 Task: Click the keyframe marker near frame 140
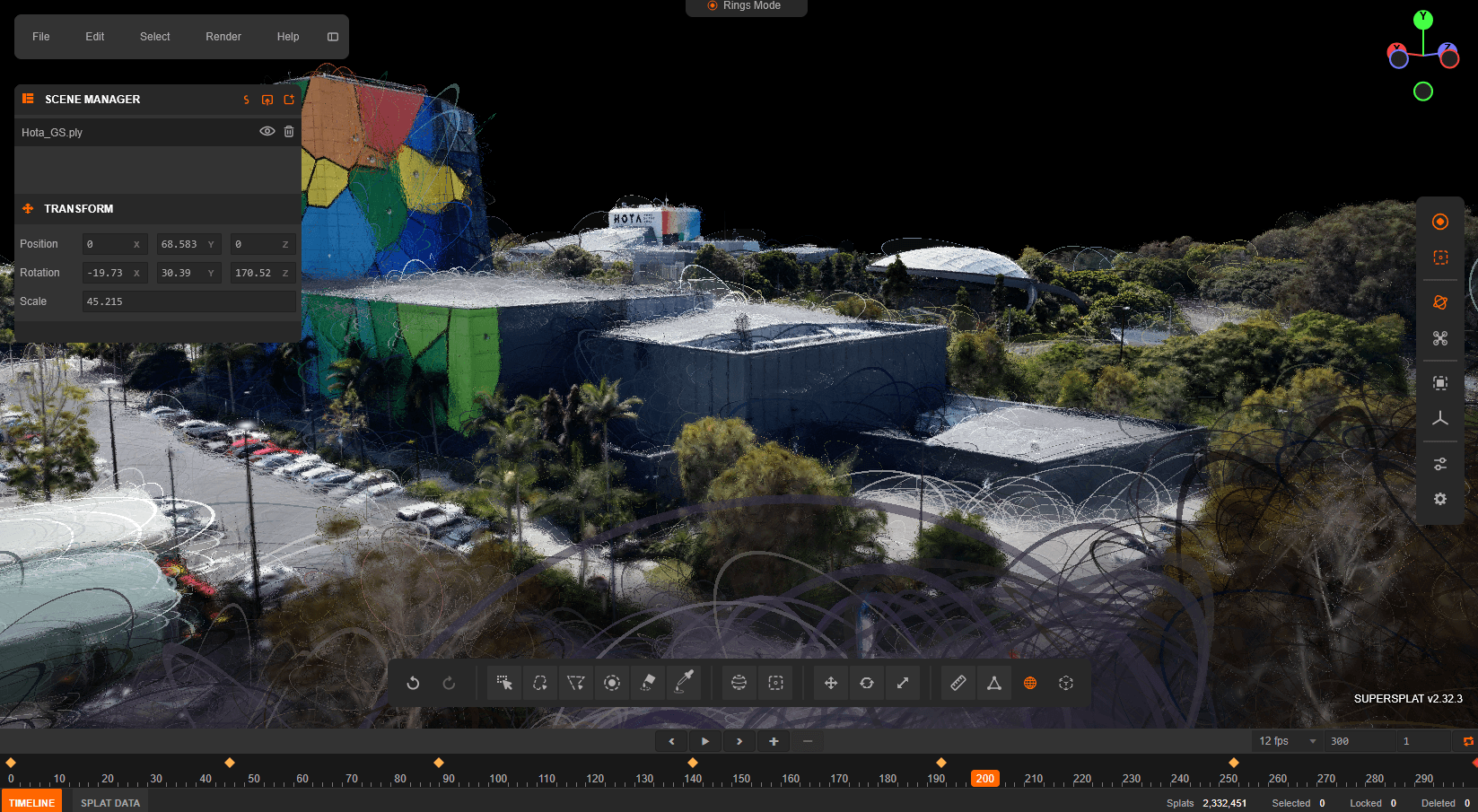[693, 763]
